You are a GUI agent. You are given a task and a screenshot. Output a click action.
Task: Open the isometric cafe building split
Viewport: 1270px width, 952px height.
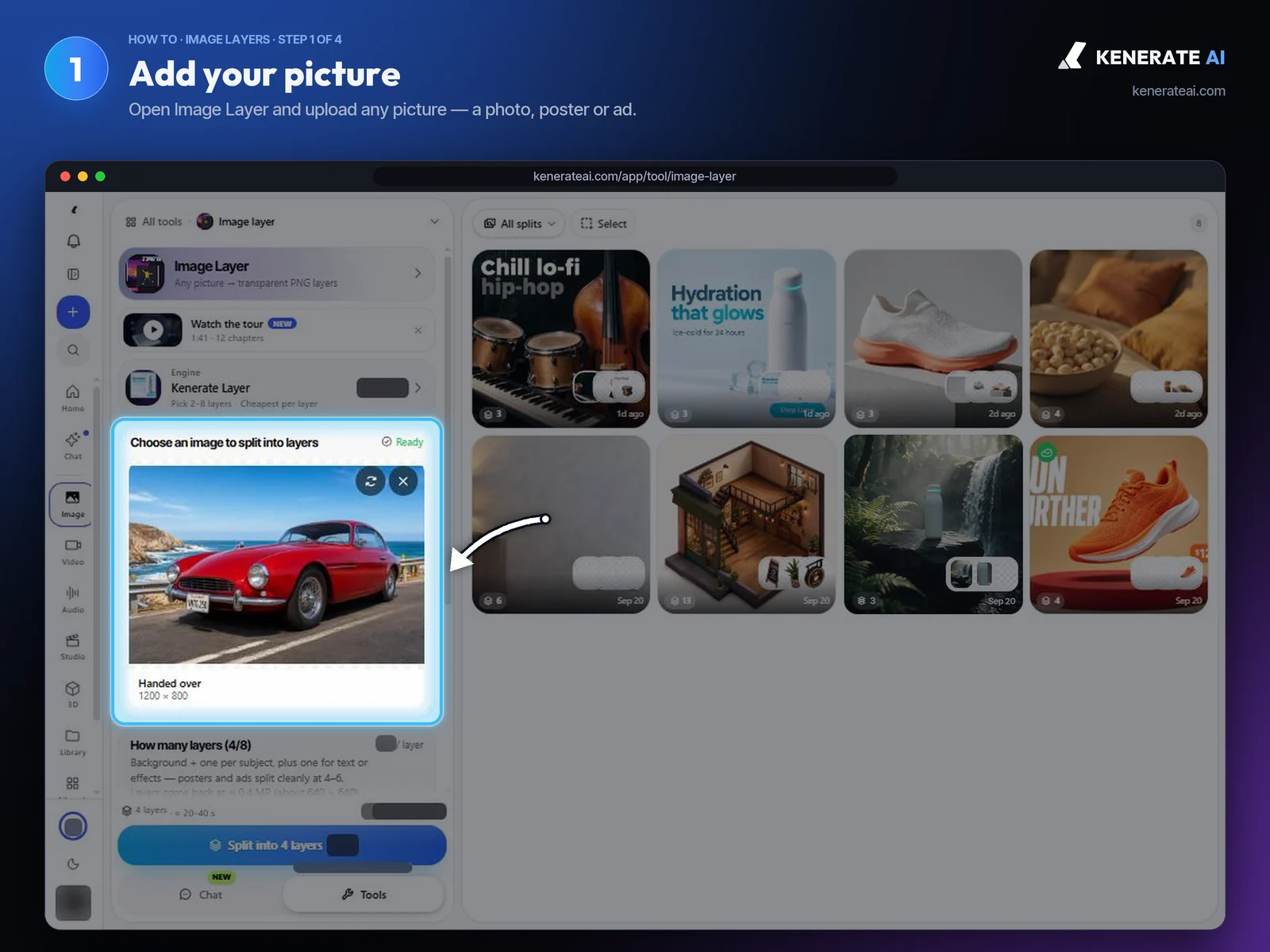[747, 524]
